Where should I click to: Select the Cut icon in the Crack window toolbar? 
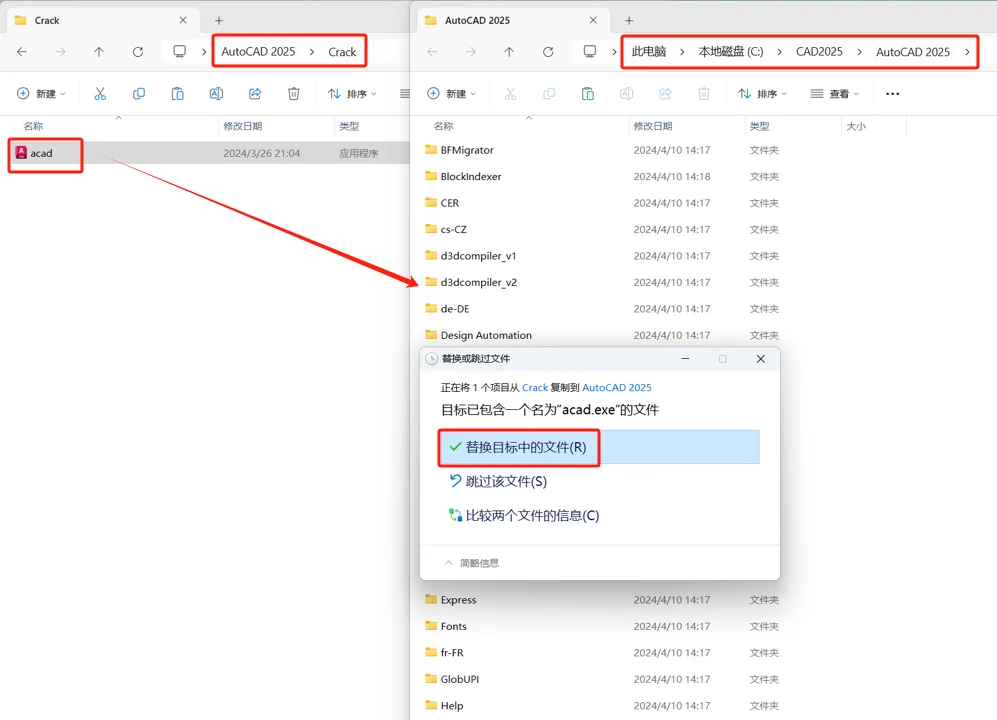pos(99,93)
